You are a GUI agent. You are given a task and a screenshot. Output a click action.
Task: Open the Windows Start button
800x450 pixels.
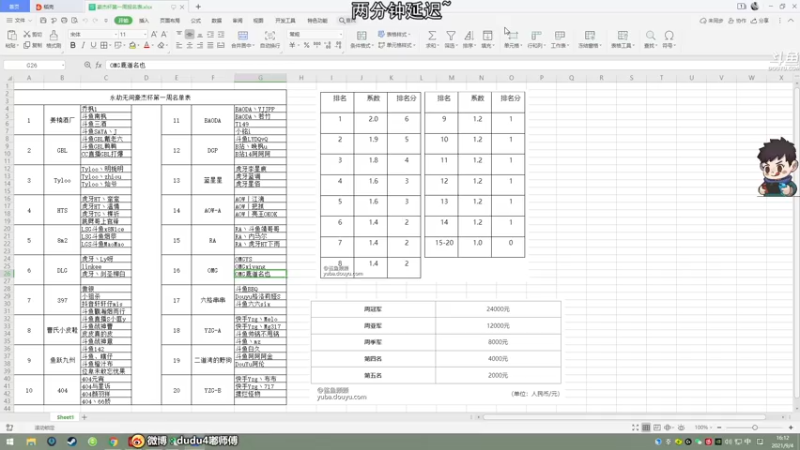point(10,441)
